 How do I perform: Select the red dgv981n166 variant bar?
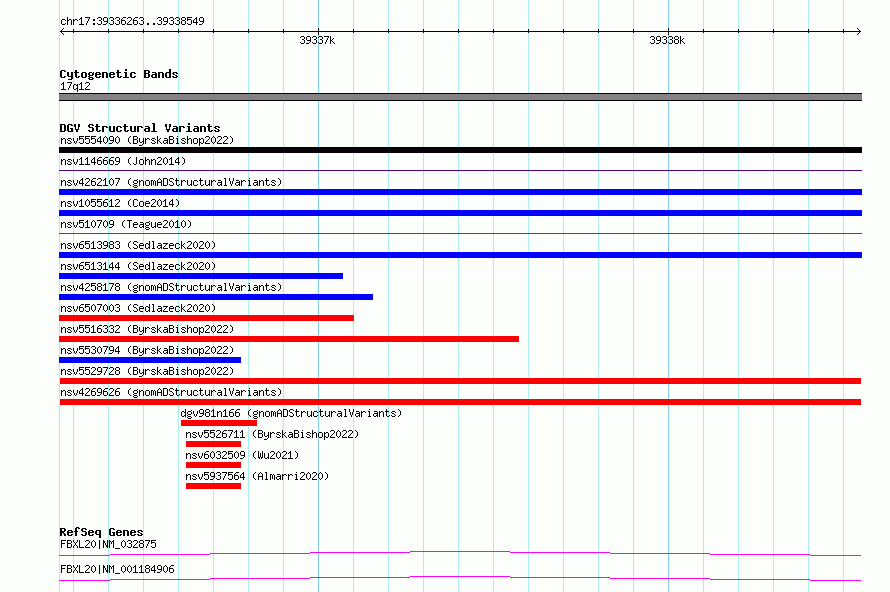219,423
